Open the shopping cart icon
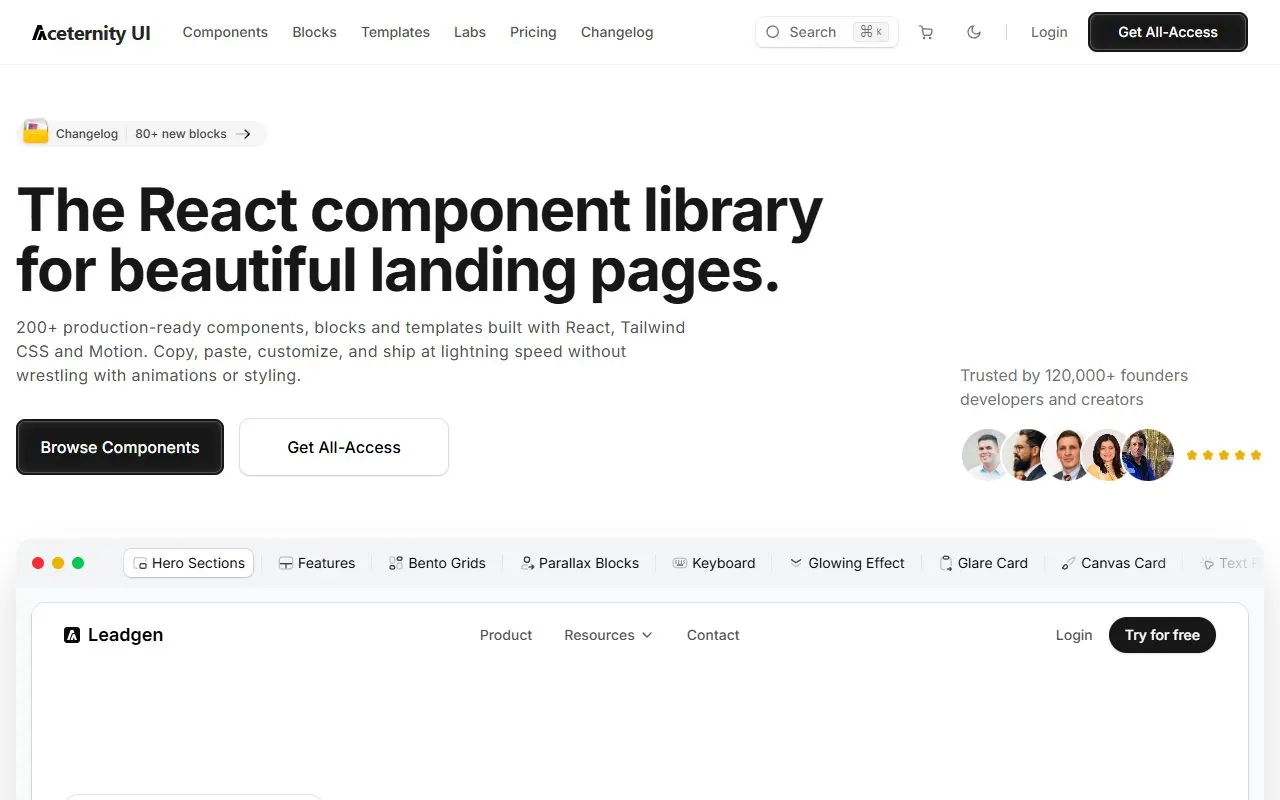Viewport: 1280px width, 800px height. (x=926, y=32)
